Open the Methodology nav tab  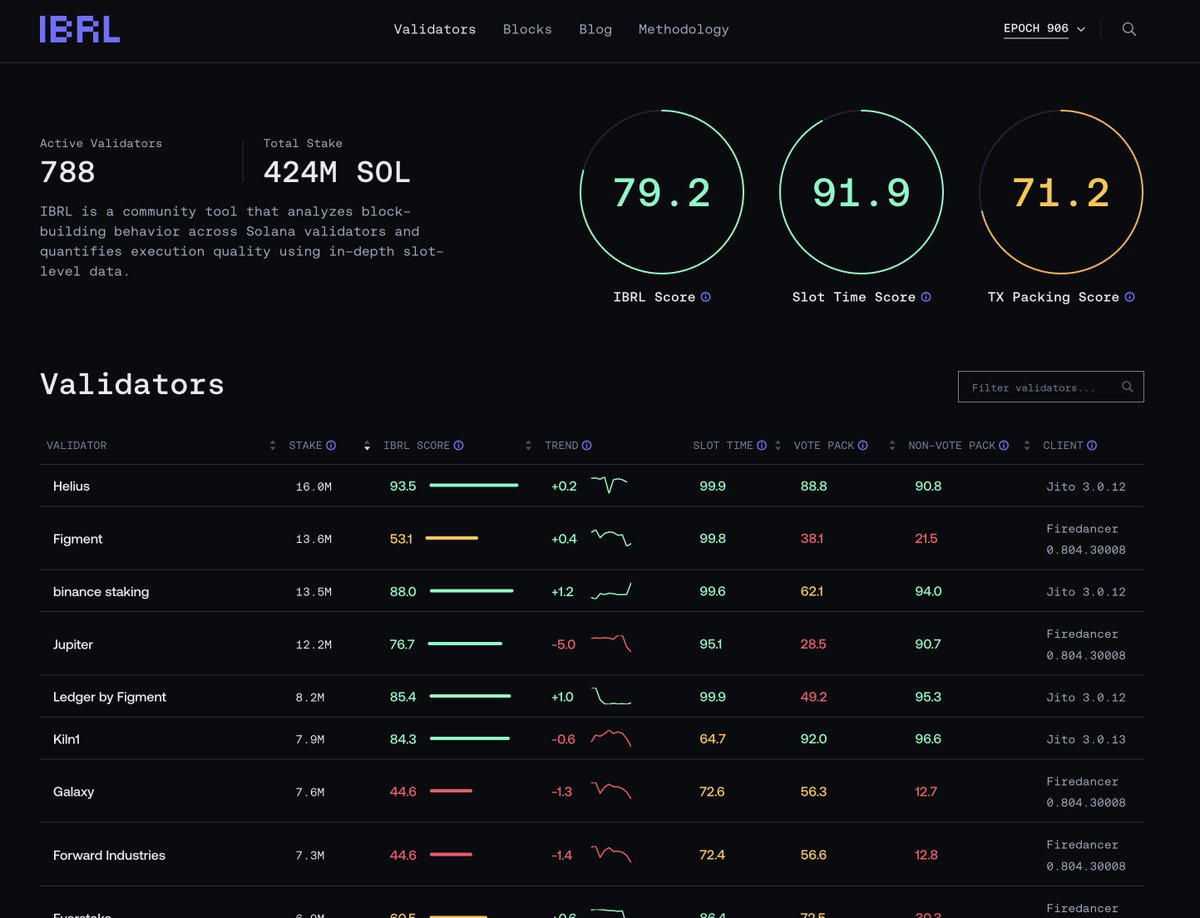[x=684, y=29]
